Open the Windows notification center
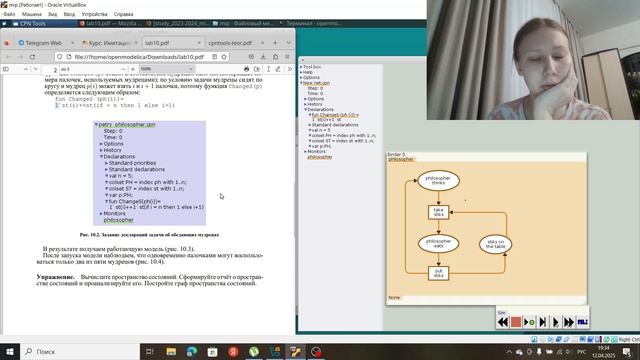The height and width of the screenshot is (360, 640). click(627, 351)
